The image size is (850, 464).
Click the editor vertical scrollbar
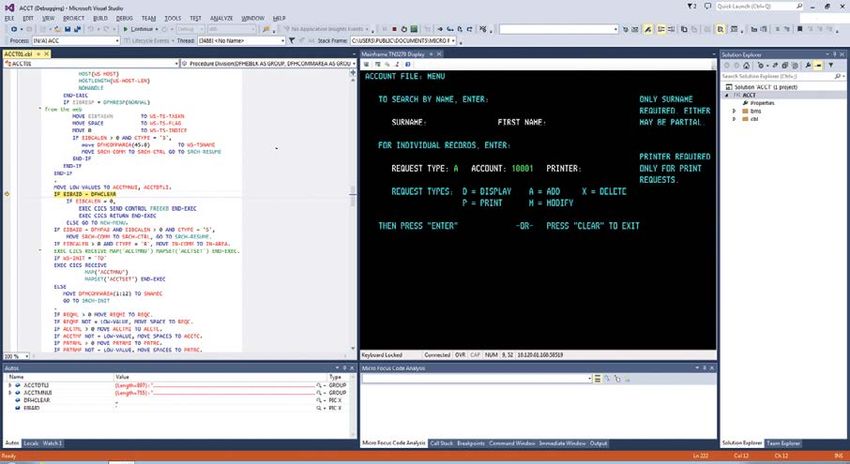click(353, 210)
